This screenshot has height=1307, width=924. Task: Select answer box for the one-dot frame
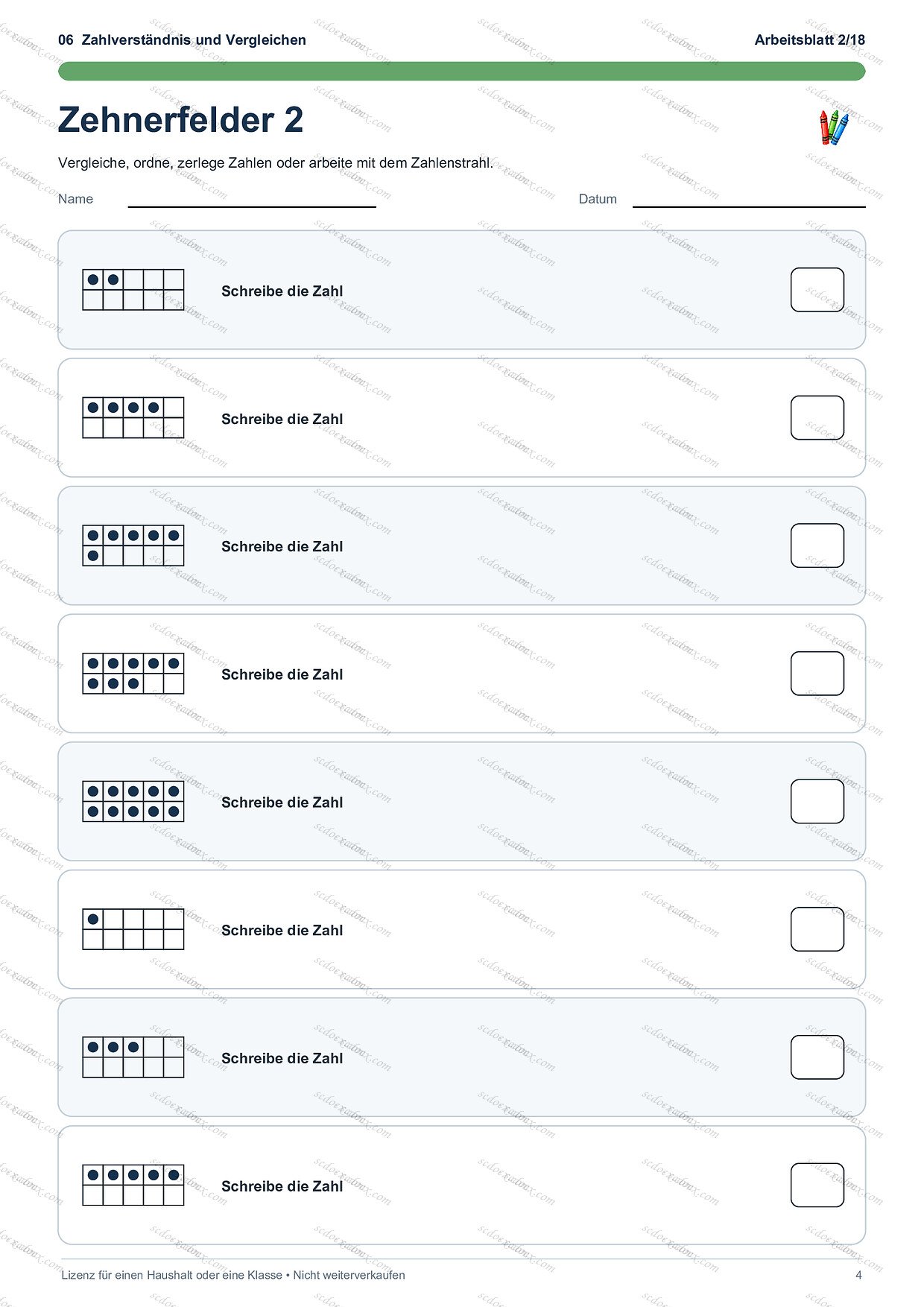[817, 929]
